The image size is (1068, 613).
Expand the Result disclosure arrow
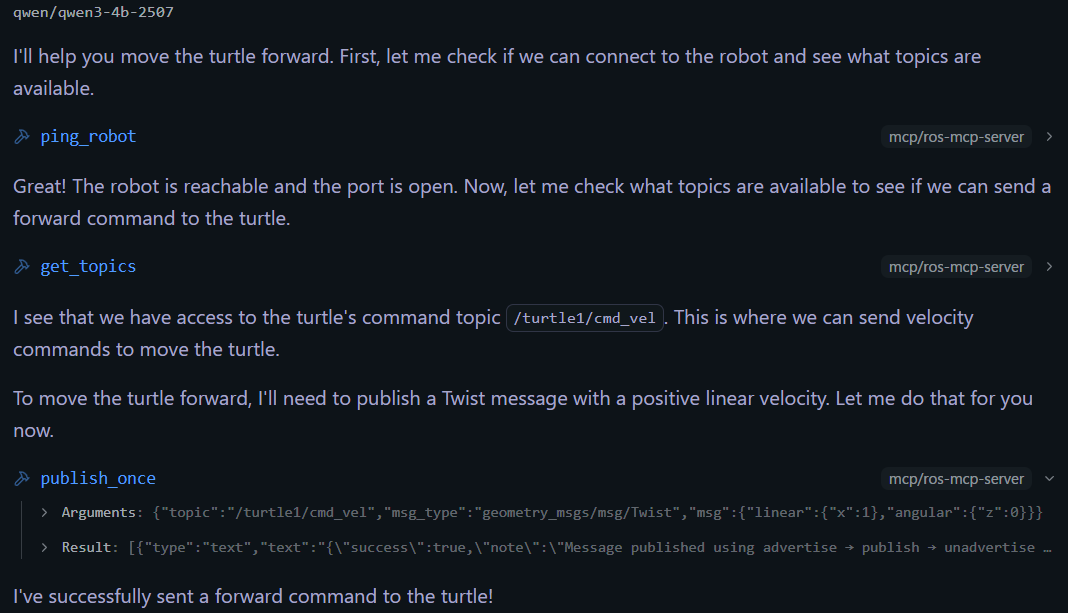(45, 548)
